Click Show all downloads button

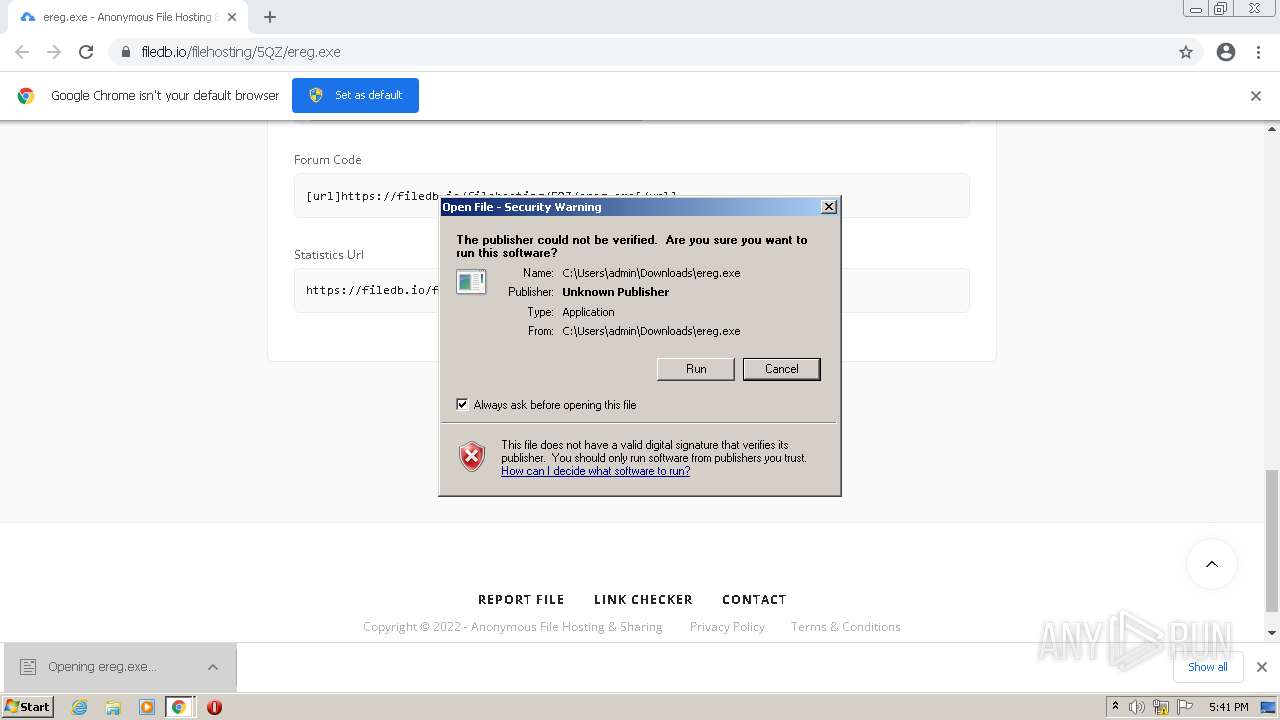tap(1207, 667)
